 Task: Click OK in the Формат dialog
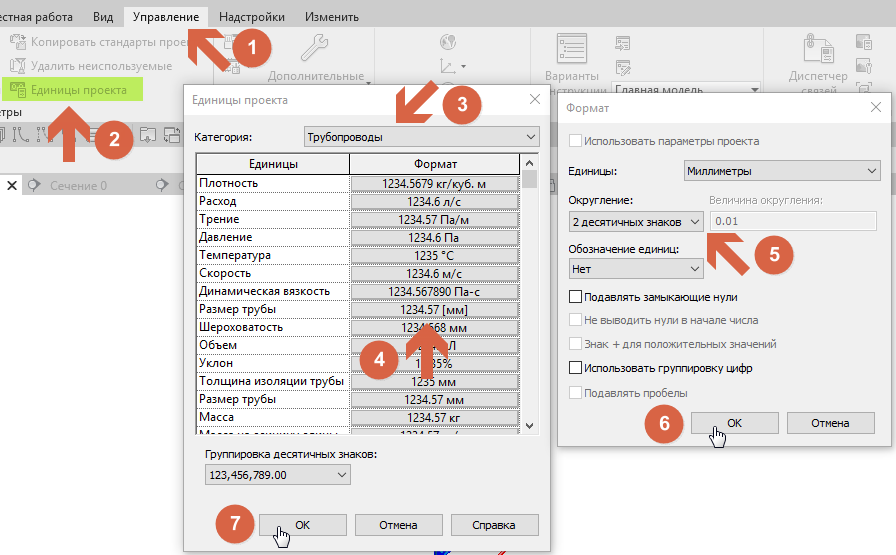click(x=734, y=423)
